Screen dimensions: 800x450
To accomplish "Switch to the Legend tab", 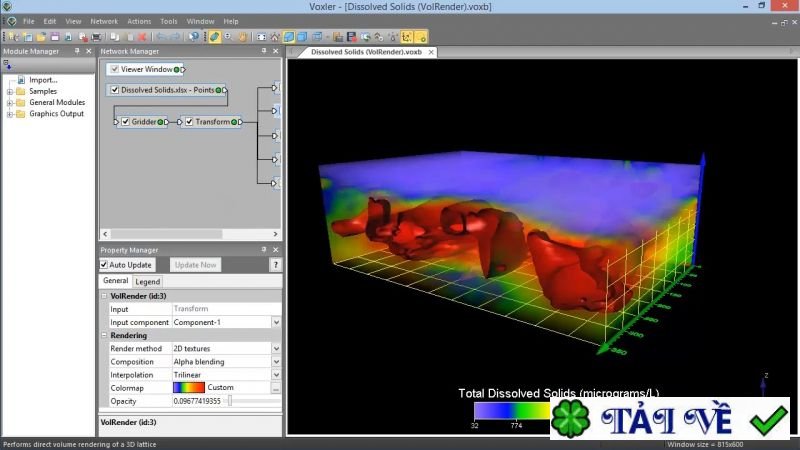I will tap(148, 282).
